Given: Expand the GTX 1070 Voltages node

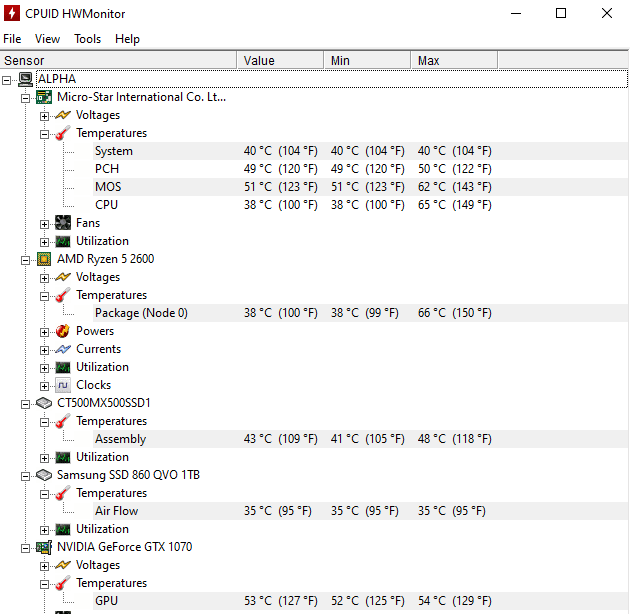Looking at the screenshot, I should pos(44,566).
